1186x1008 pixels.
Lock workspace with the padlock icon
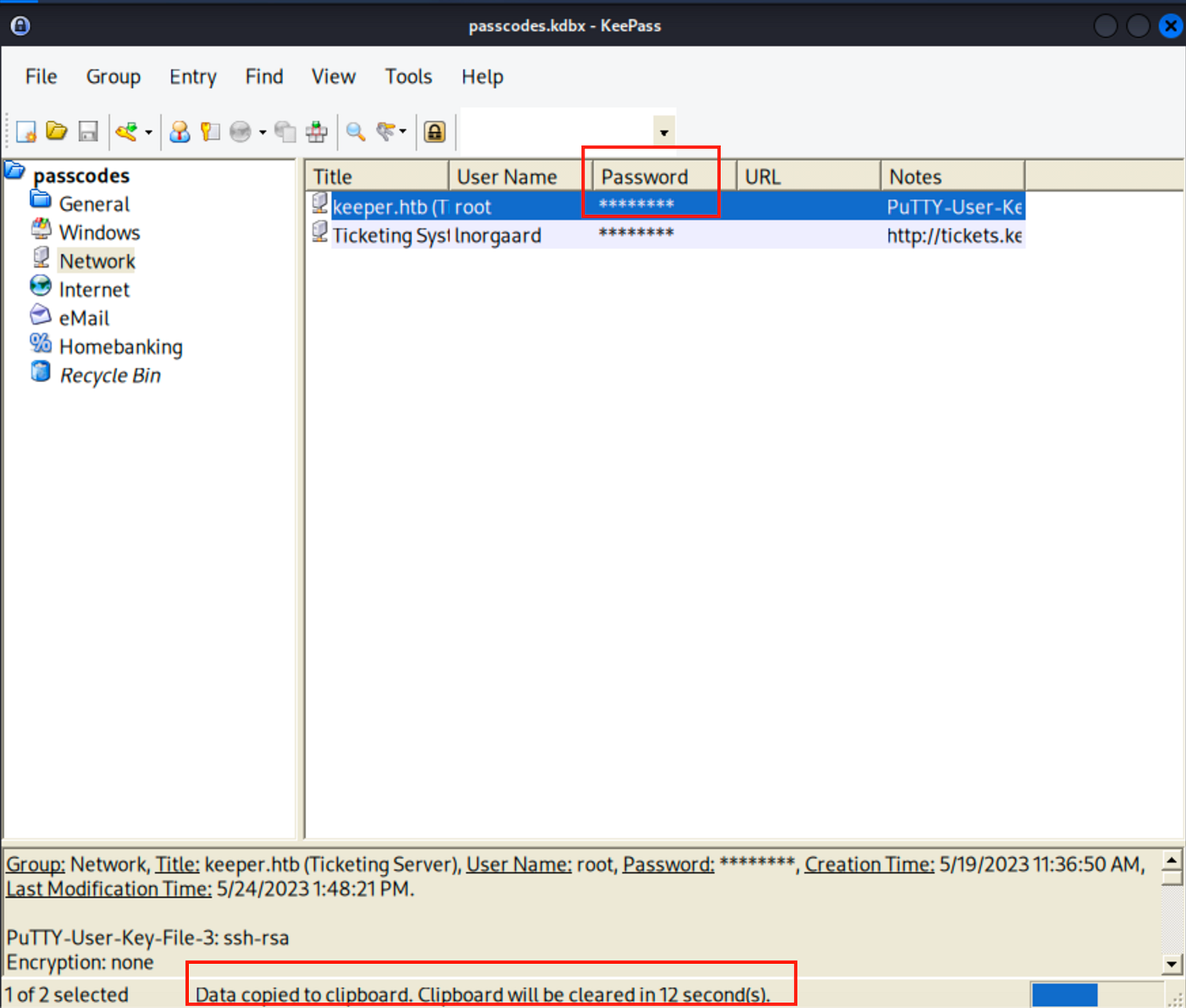435,131
